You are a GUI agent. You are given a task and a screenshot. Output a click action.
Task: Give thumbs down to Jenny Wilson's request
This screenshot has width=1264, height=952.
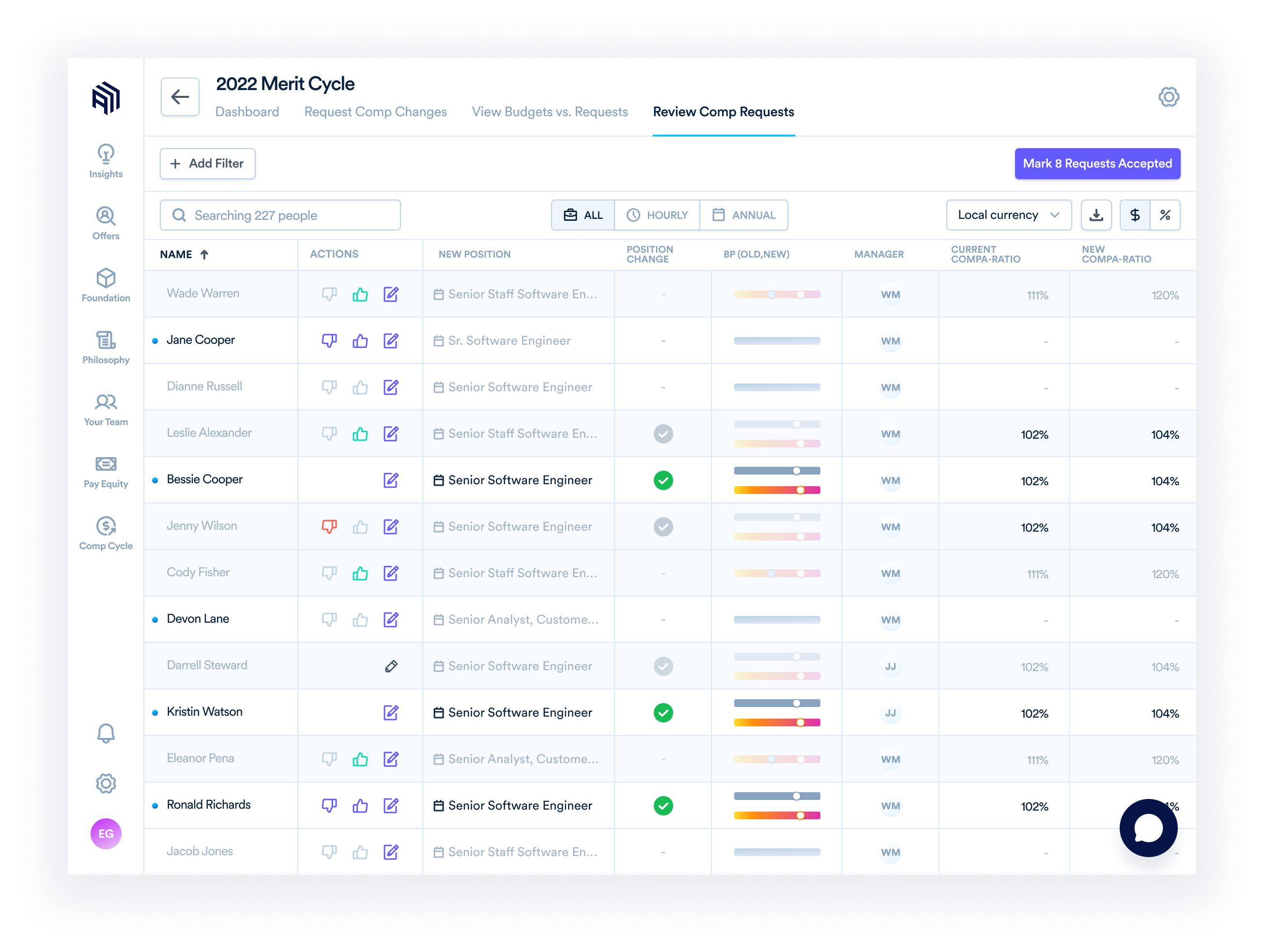329,526
